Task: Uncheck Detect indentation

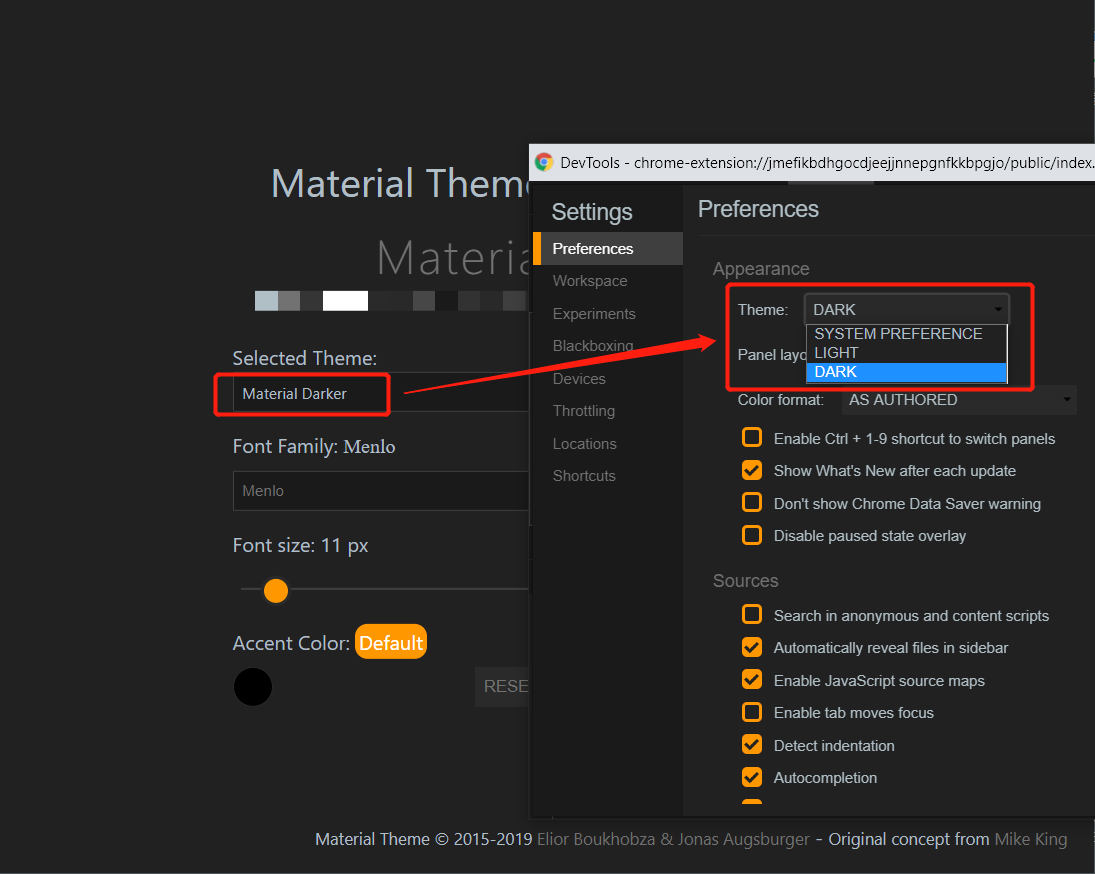Action: [751, 744]
